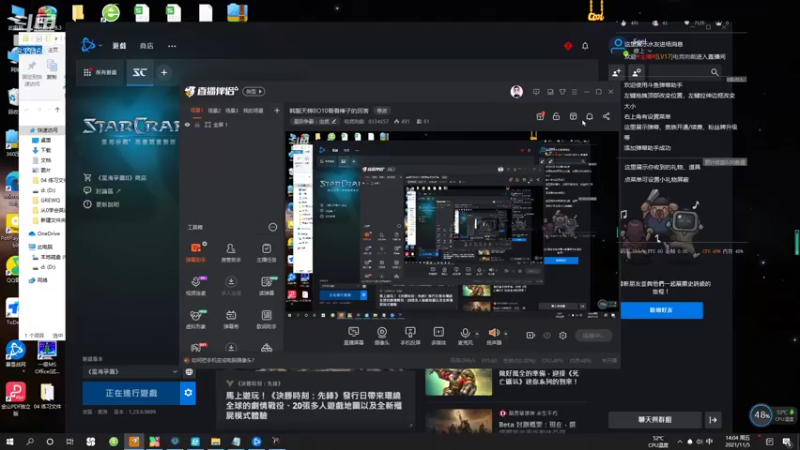
Task: Switch to 场景1 tab
Action: coord(196,110)
